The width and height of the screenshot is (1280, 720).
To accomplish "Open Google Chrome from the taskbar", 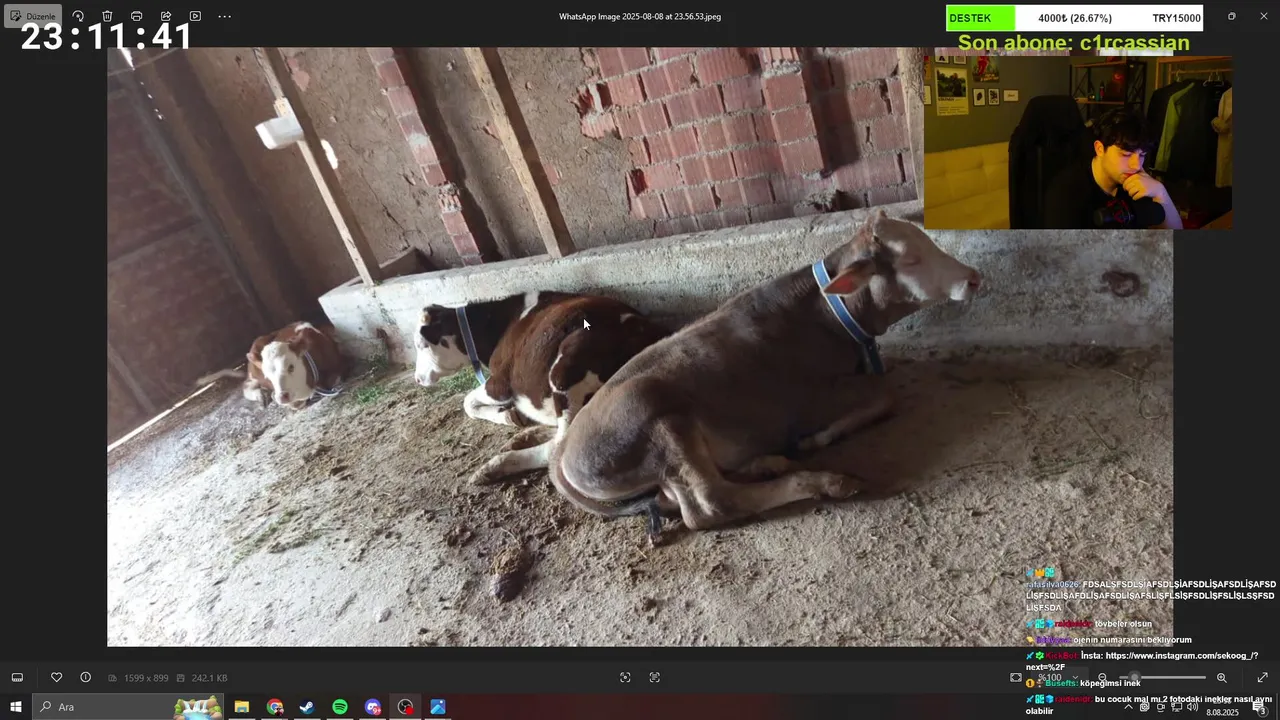I will tap(275, 707).
